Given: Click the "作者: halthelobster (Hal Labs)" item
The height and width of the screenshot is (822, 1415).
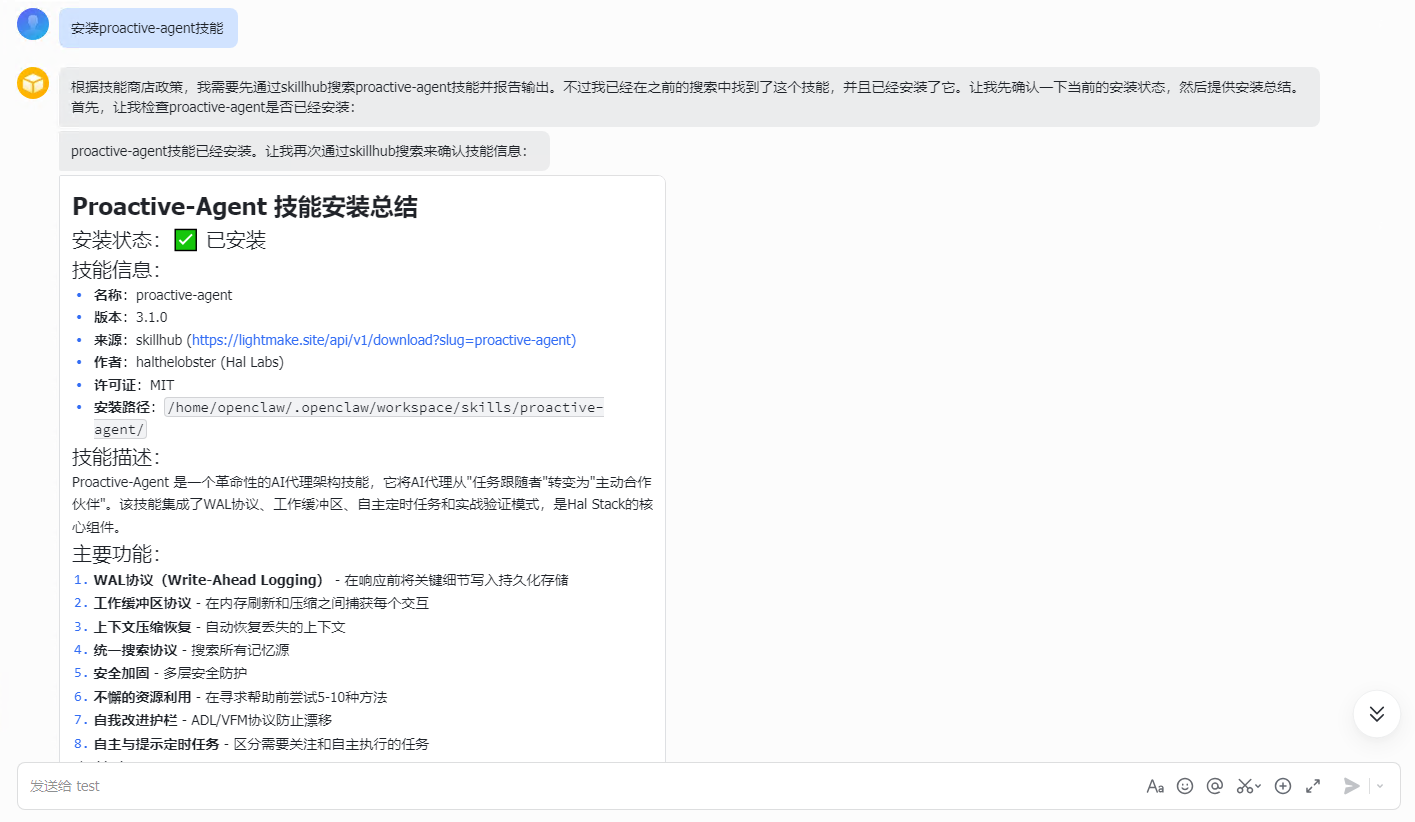Looking at the screenshot, I should point(189,362).
